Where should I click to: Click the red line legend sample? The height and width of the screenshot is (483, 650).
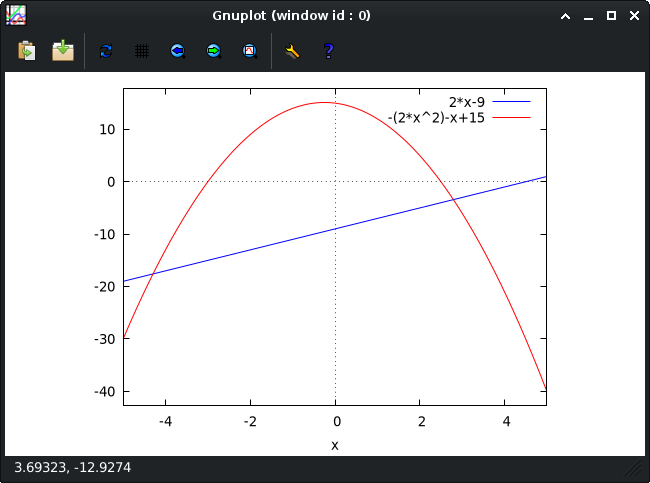coord(512,118)
